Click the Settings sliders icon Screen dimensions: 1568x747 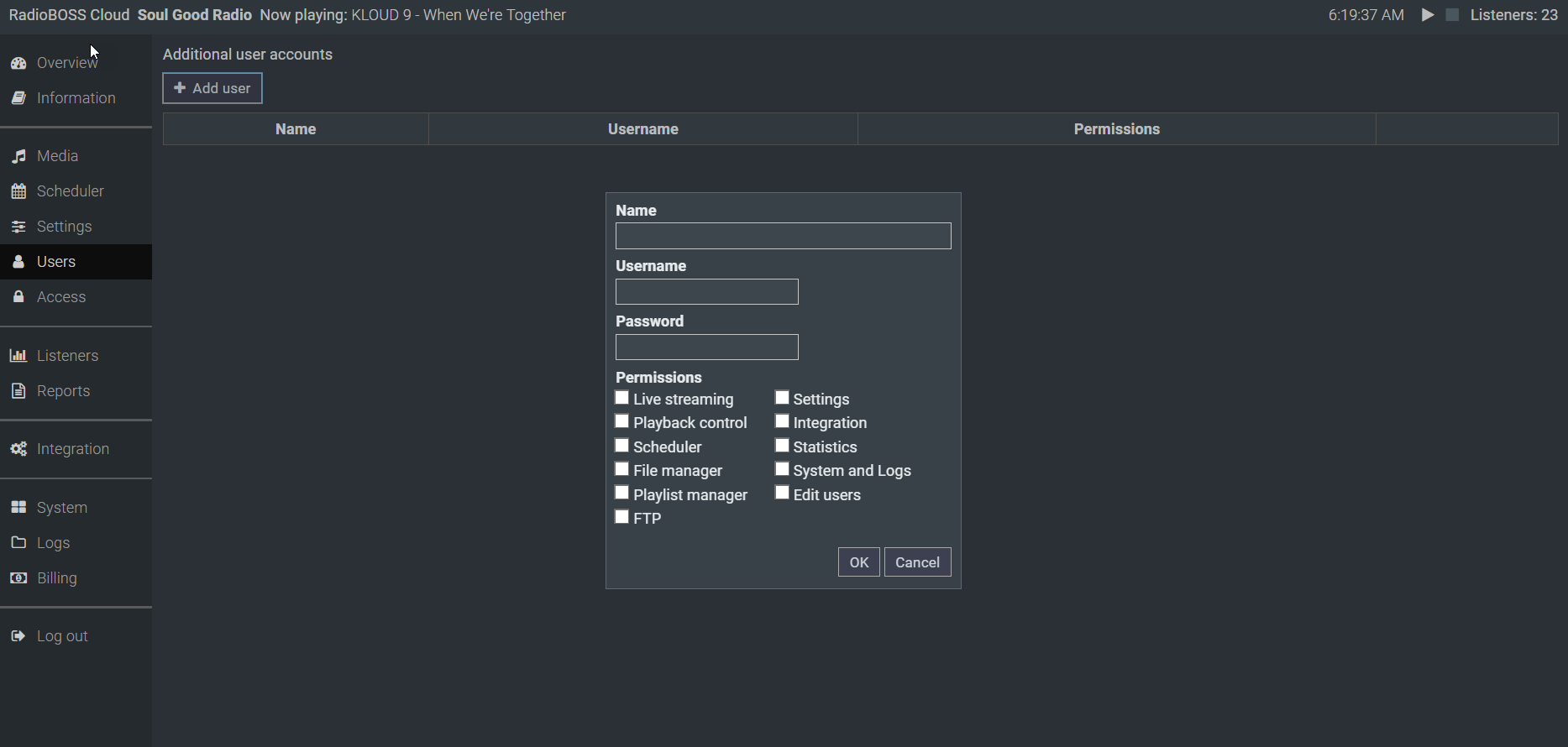pyautogui.click(x=18, y=227)
